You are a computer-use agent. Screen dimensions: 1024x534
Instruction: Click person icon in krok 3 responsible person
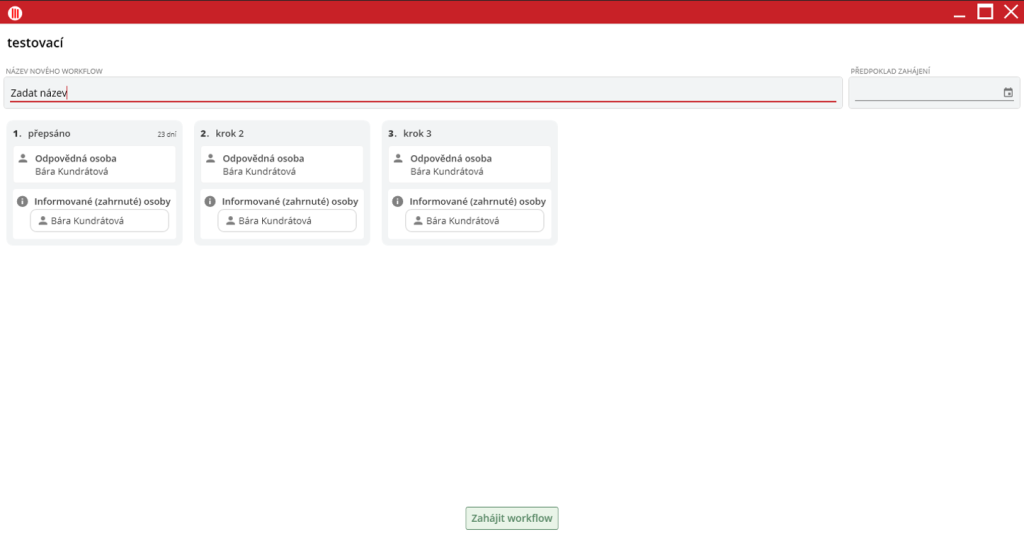tap(398, 158)
